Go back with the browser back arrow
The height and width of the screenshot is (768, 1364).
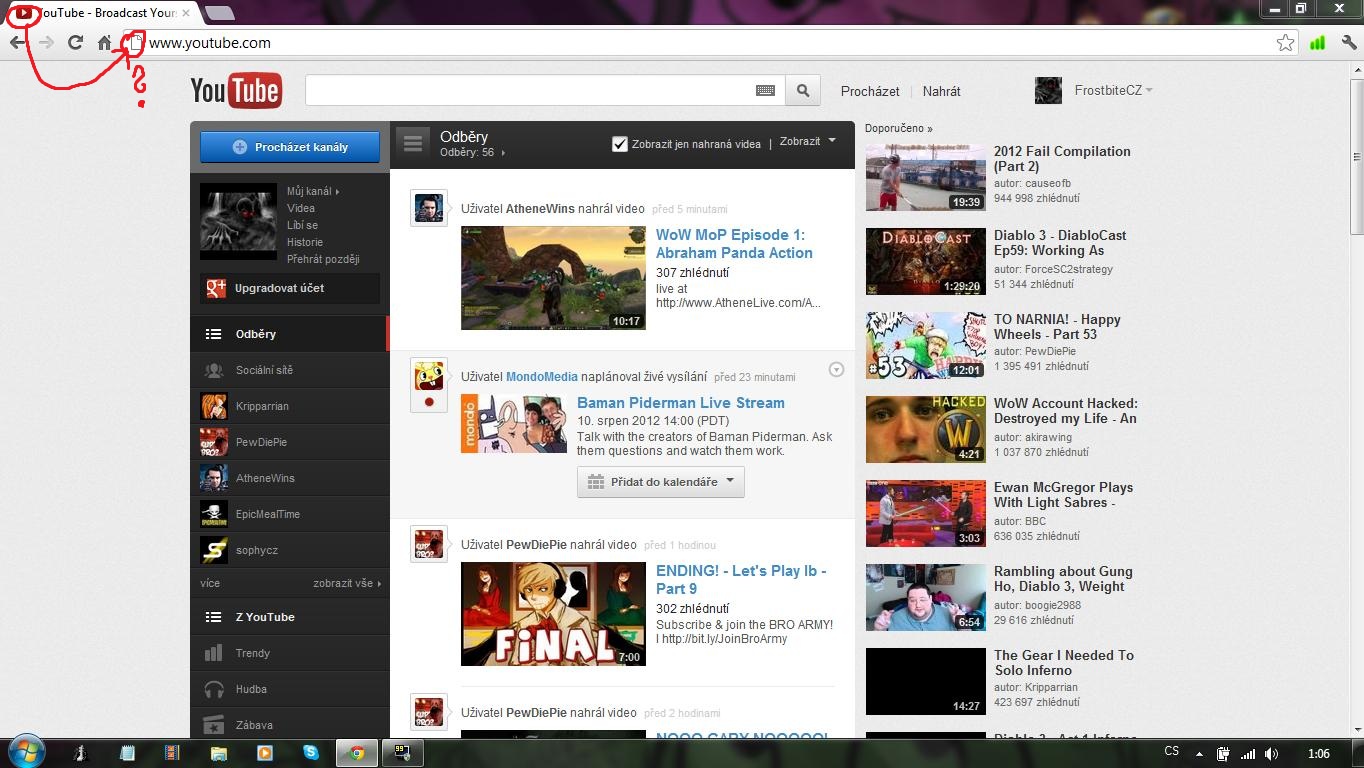pos(17,43)
